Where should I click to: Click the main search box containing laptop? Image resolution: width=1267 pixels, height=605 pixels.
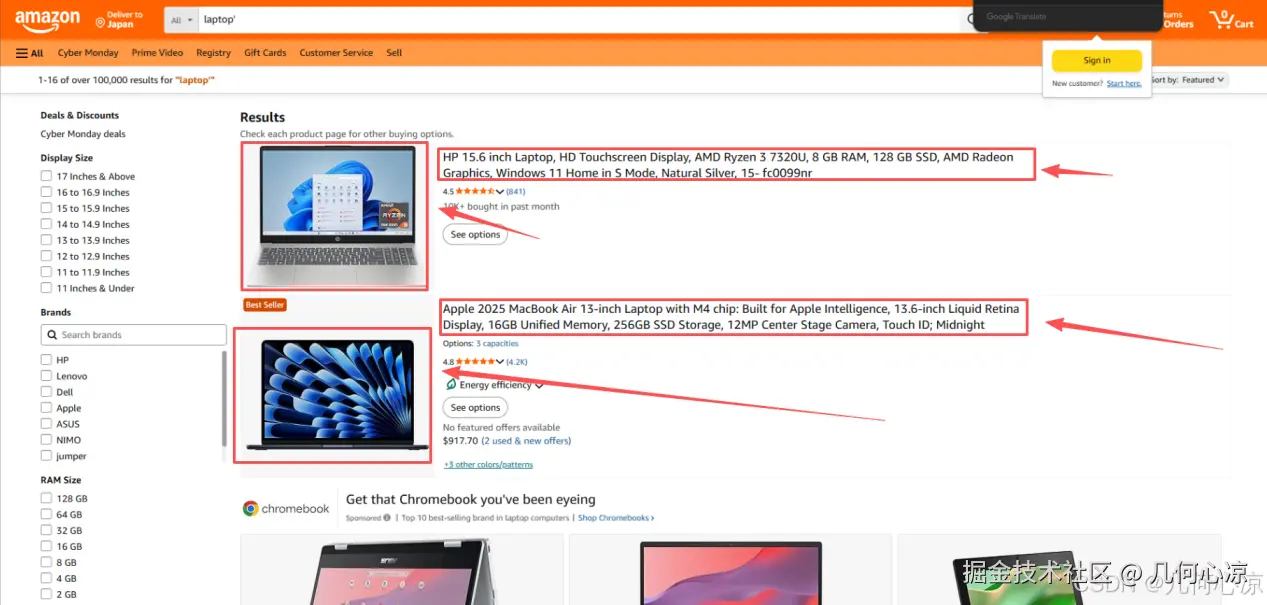[580, 20]
